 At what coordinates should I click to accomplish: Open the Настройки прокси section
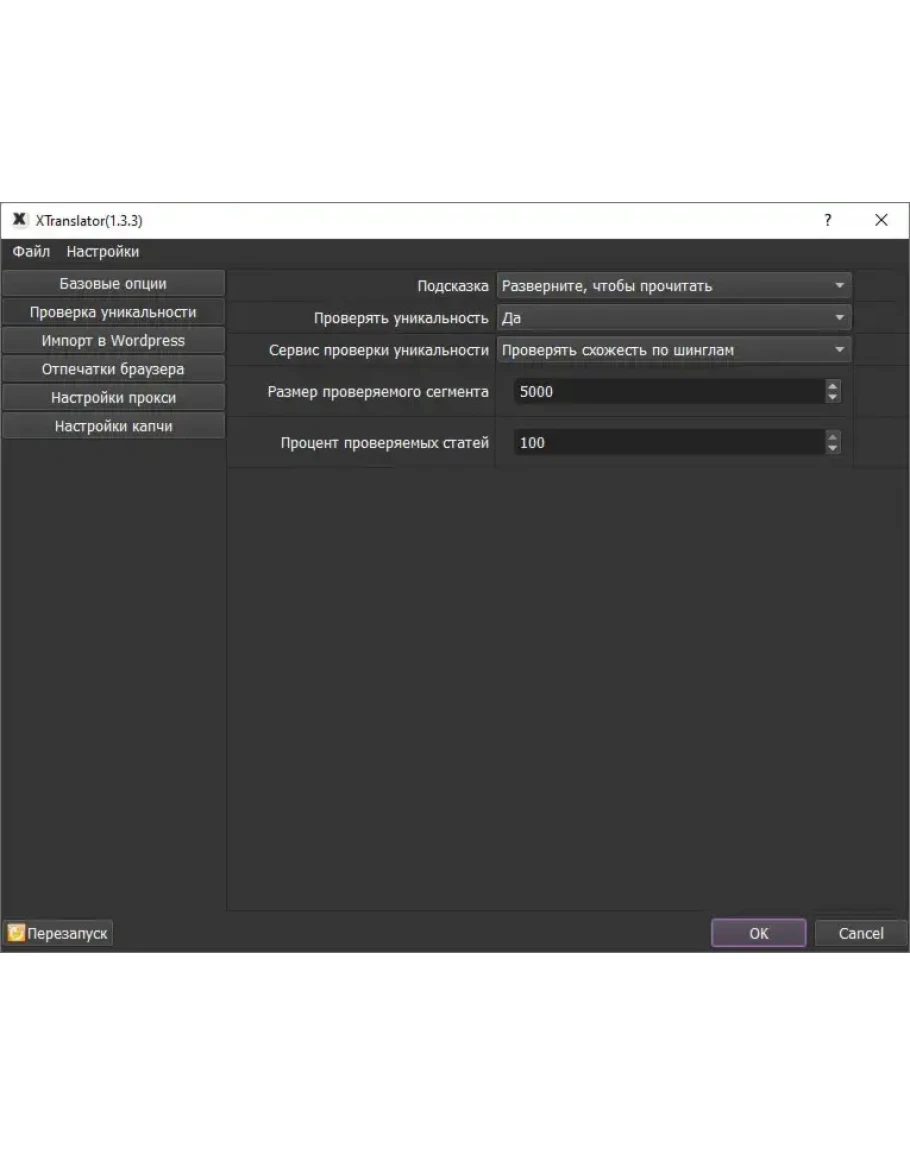[x=113, y=398]
